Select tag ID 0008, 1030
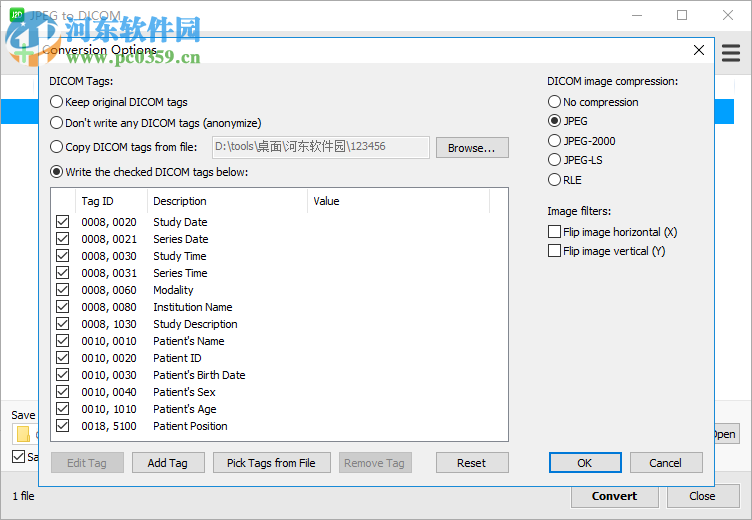752x520 pixels. 109,324
